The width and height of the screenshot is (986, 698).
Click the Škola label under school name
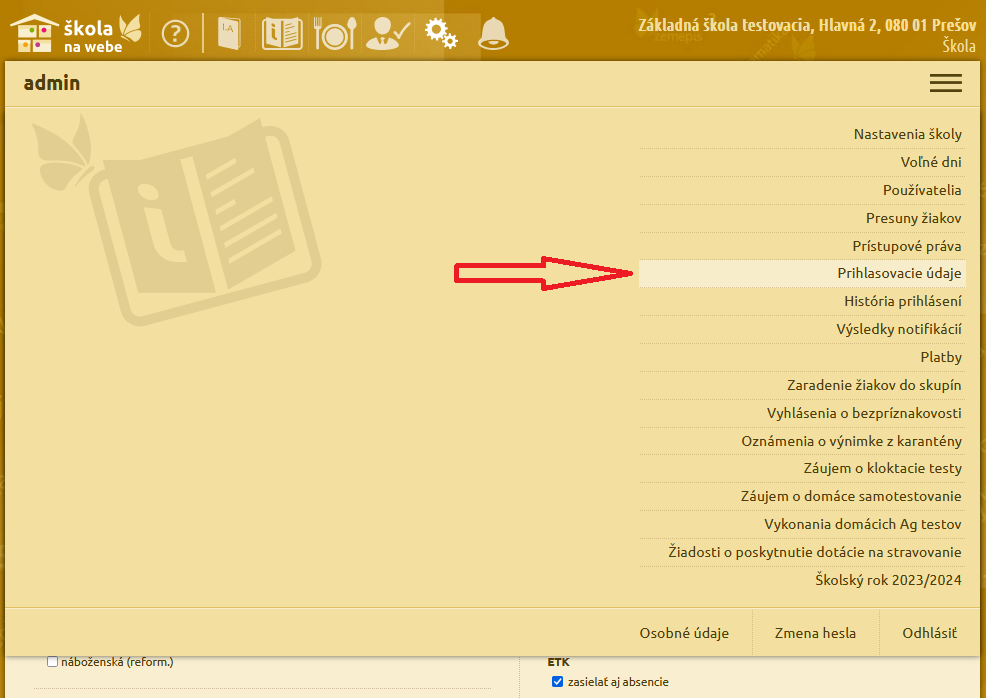959,46
